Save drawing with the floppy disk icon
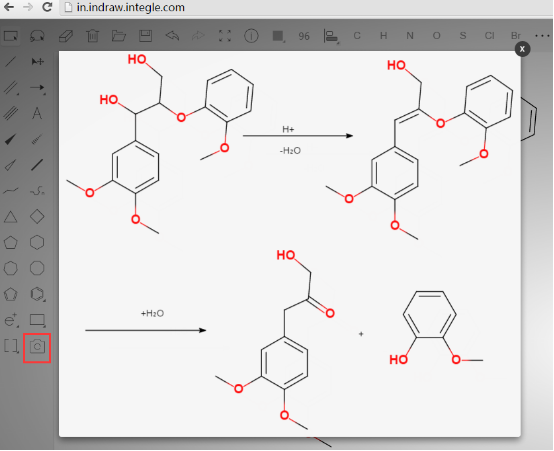This screenshot has width=554, height=451. (x=145, y=36)
